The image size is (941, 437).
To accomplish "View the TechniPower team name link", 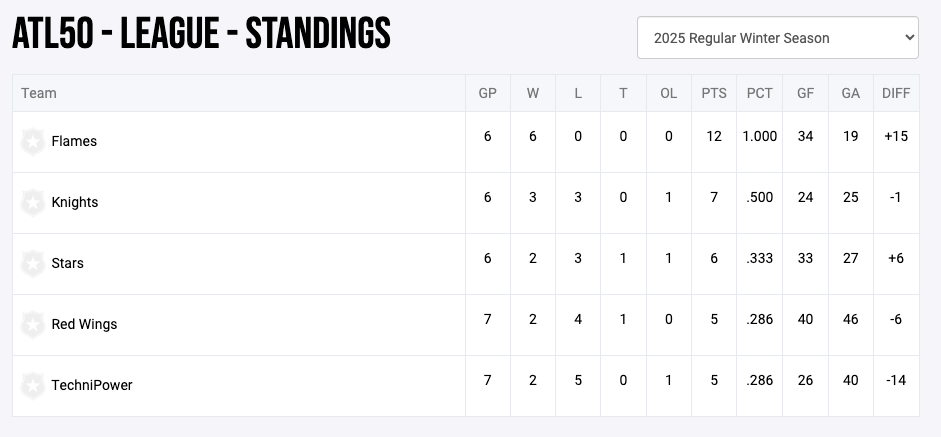I will pyautogui.click(x=92, y=386).
